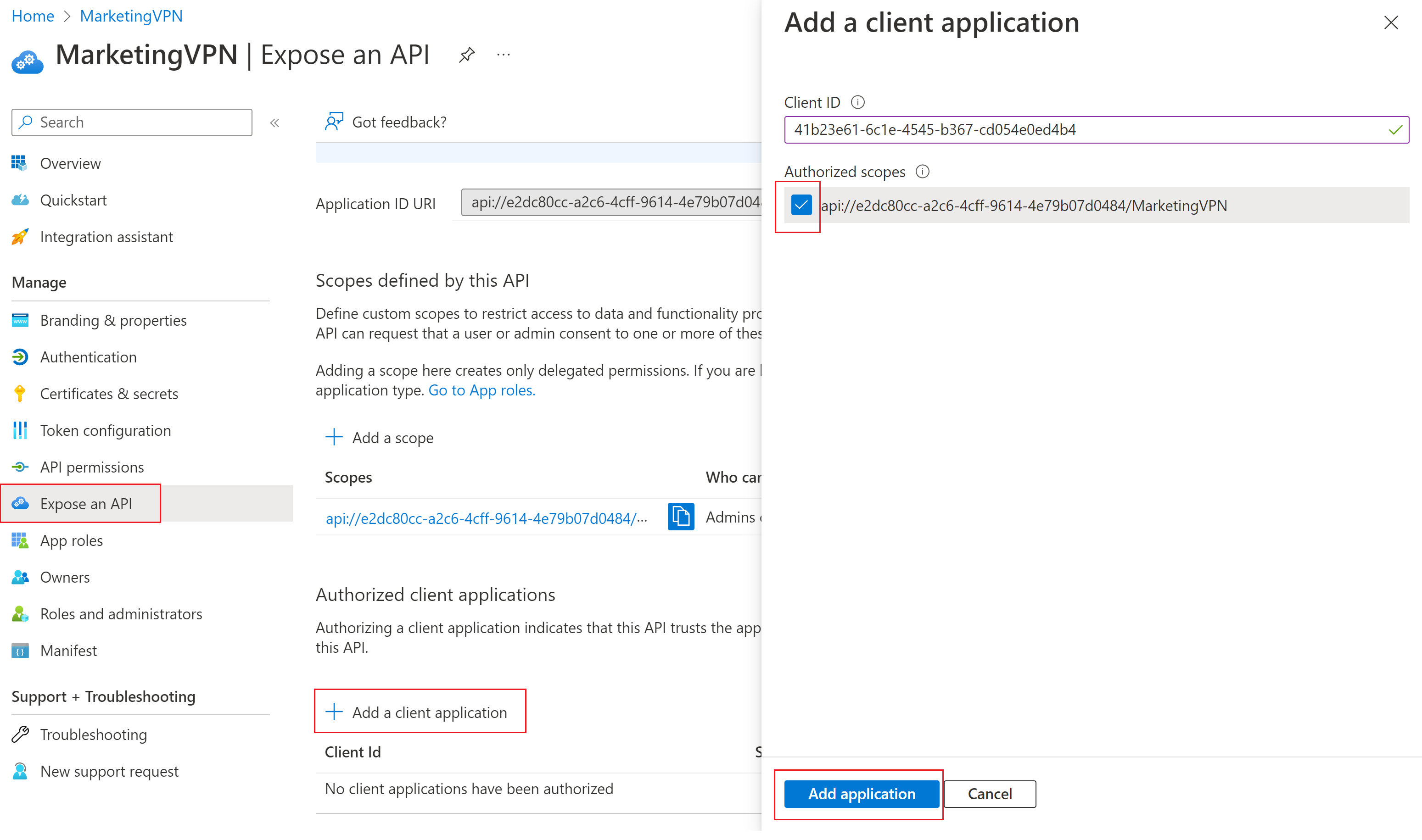Image resolution: width=1422 pixels, height=840 pixels.
Task: Click the New support request icon
Action: click(20, 772)
